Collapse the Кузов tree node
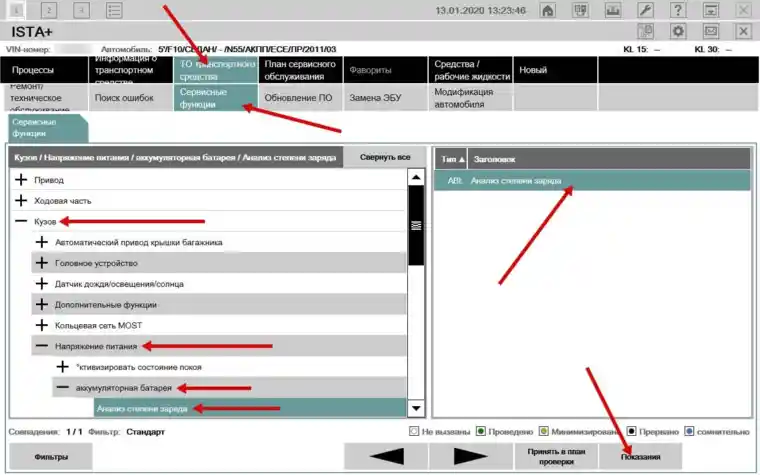Screen dimensions: 760x475 [x=21, y=222]
